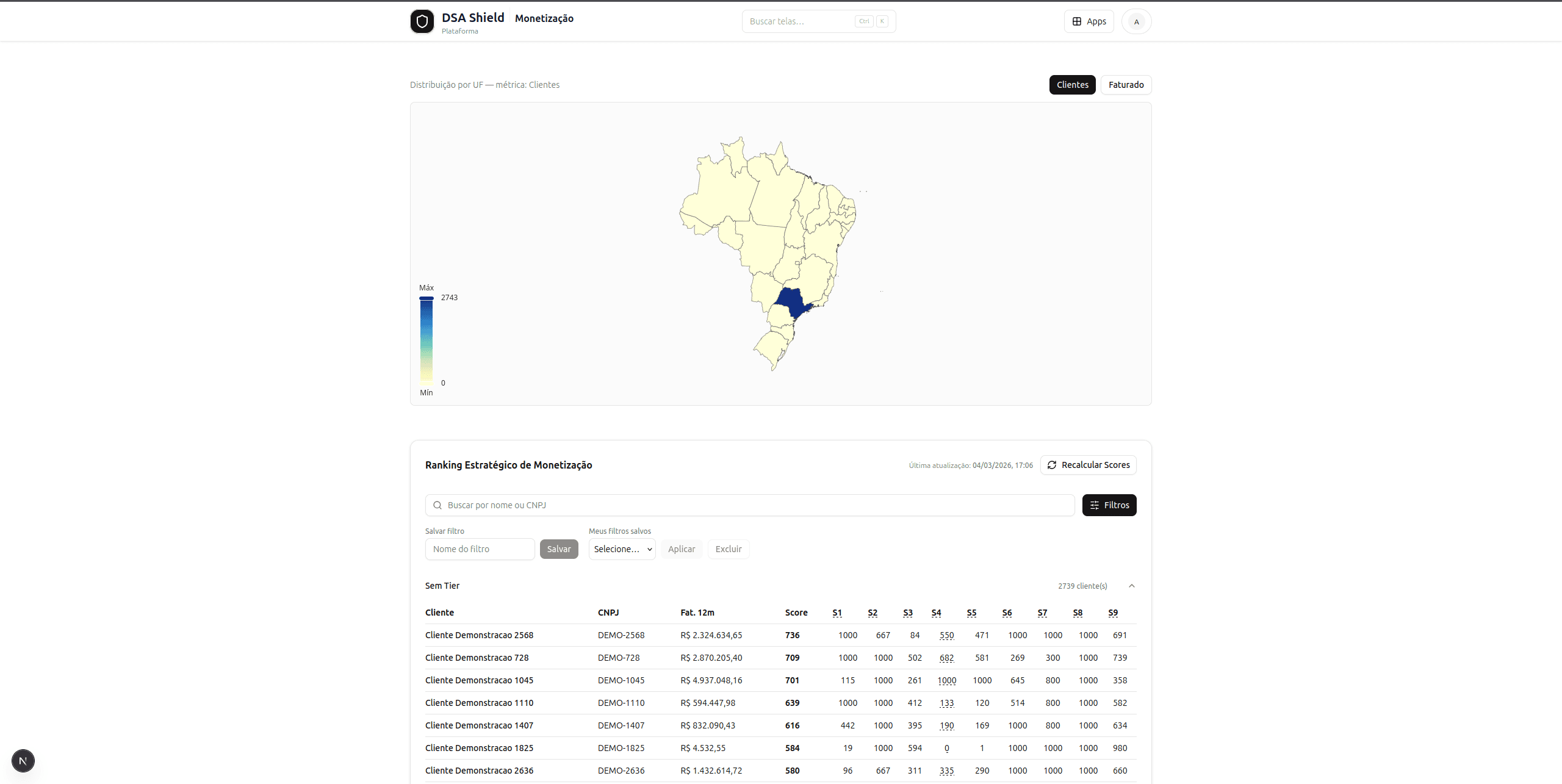This screenshot has width=1562, height=784.
Task: Click score 584 for client 1825
Action: pyautogui.click(x=792, y=748)
